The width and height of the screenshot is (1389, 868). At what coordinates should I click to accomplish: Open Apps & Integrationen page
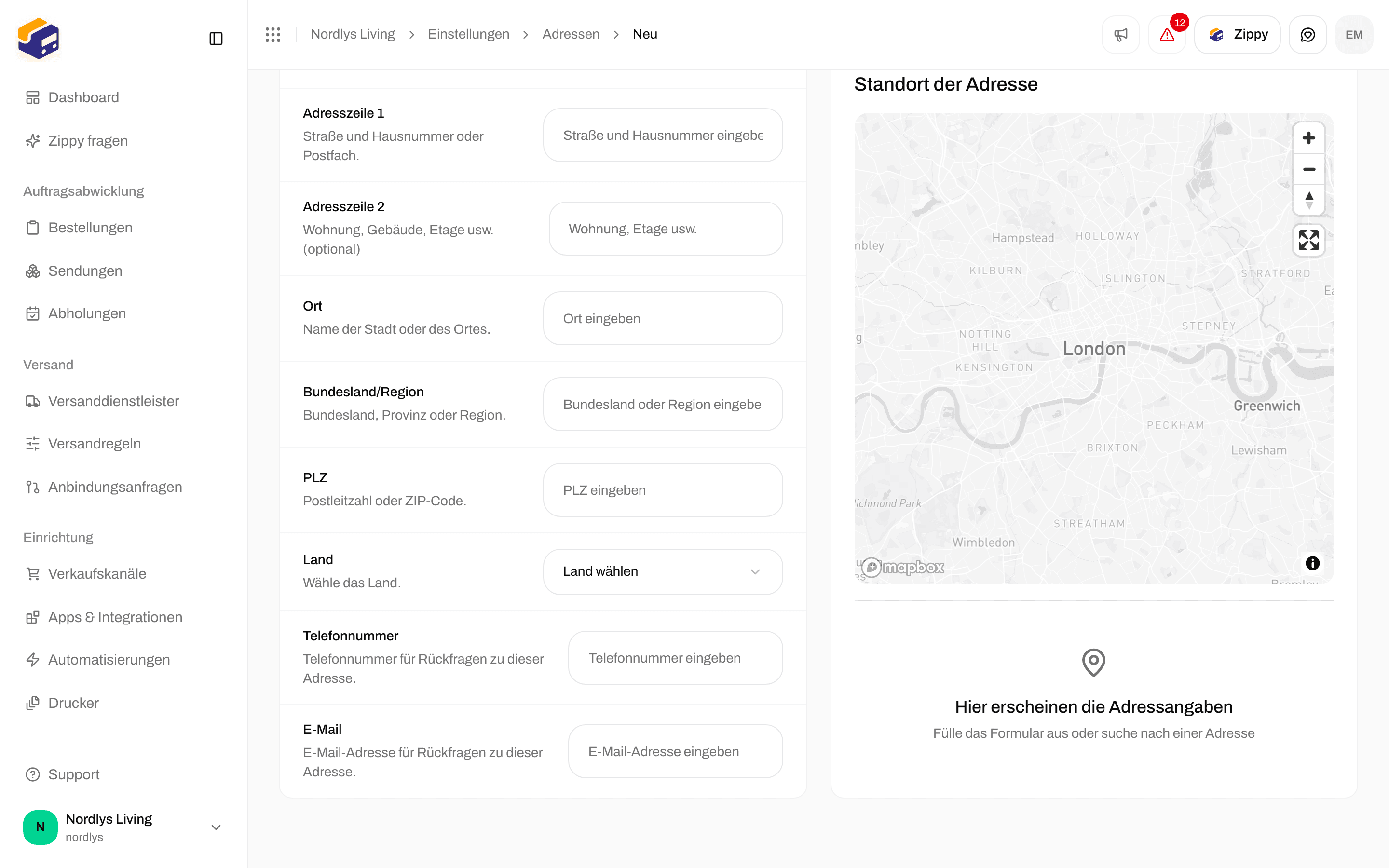point(123,617)
